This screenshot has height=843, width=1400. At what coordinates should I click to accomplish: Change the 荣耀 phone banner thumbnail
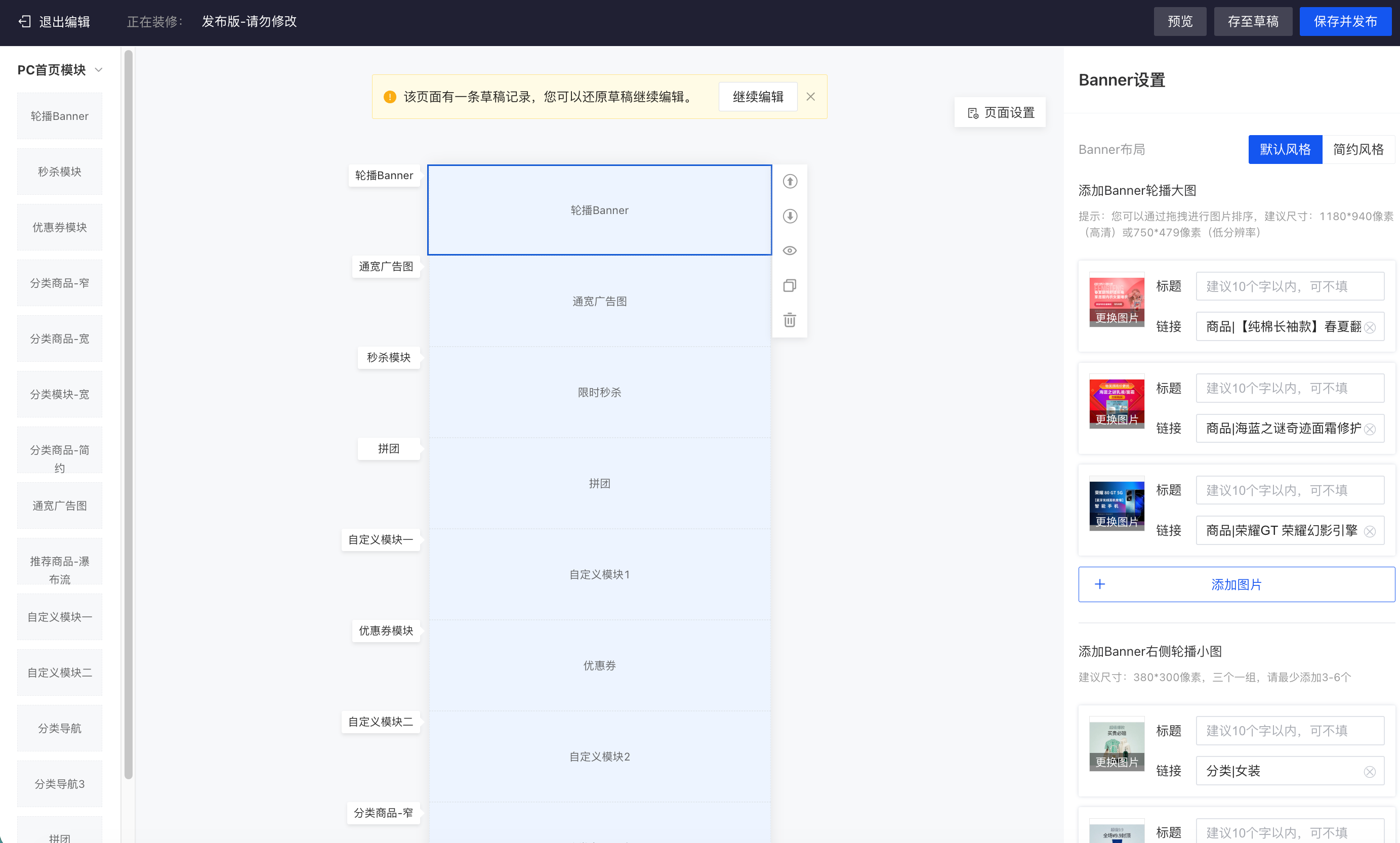[x=1117, y=522]
